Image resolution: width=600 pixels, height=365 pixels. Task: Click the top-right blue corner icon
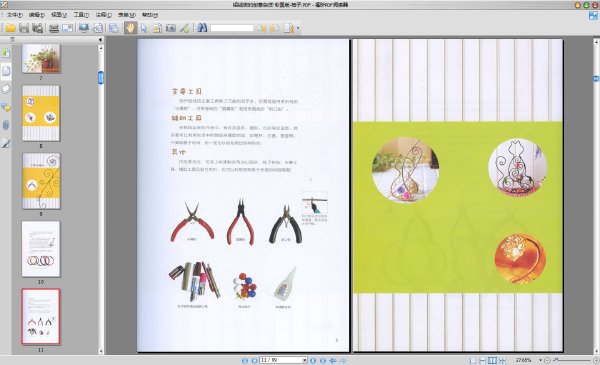(x=593, y=15)
